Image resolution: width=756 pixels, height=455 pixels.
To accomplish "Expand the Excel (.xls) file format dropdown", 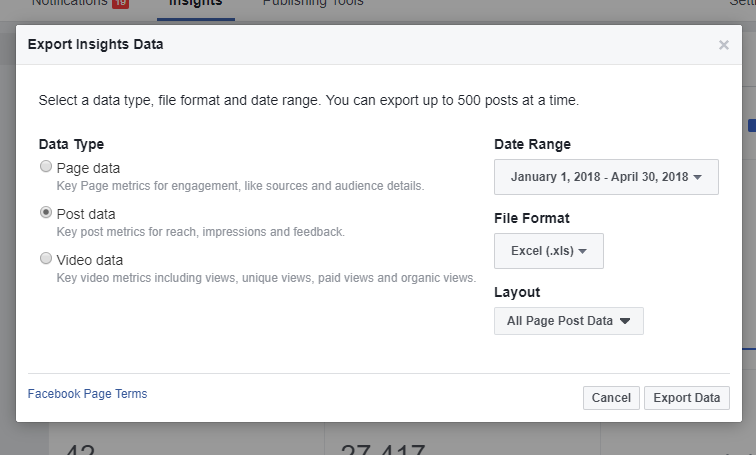I will 548,251.
